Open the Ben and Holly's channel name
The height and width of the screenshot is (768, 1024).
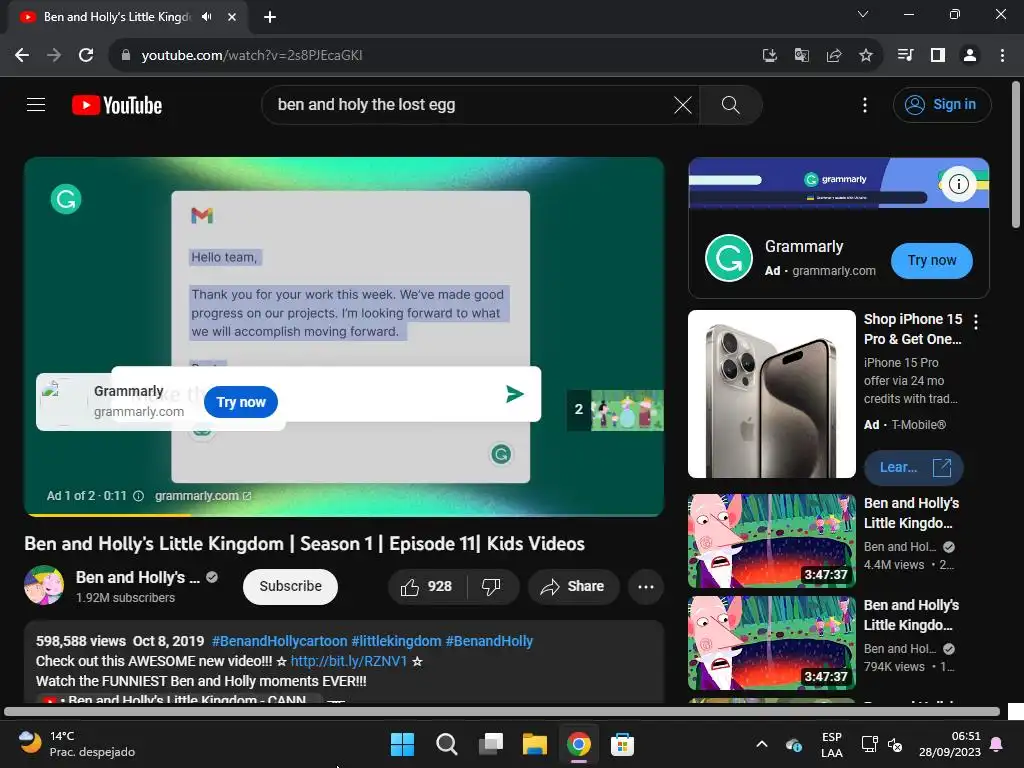[x=138, y=577]
